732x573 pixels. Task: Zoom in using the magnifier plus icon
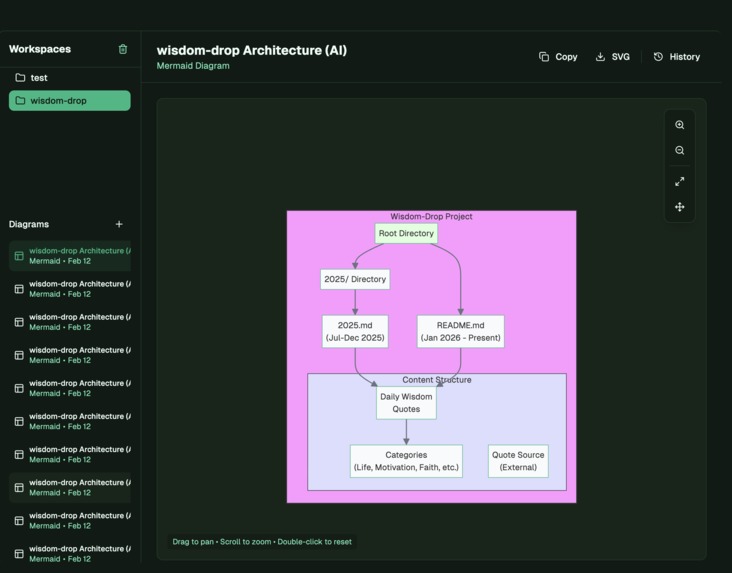[680, 125]
